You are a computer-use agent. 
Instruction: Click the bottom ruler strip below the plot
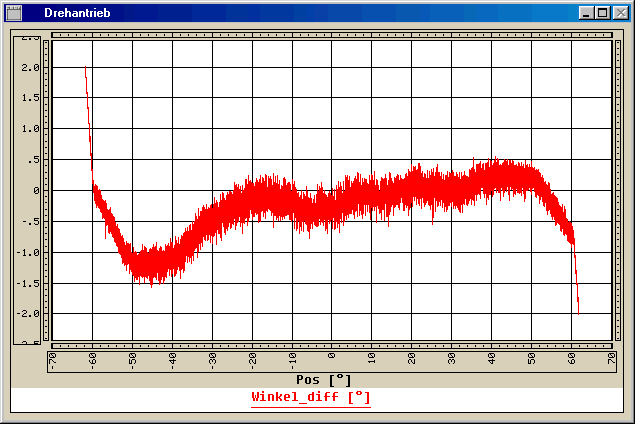coord(332,347)
